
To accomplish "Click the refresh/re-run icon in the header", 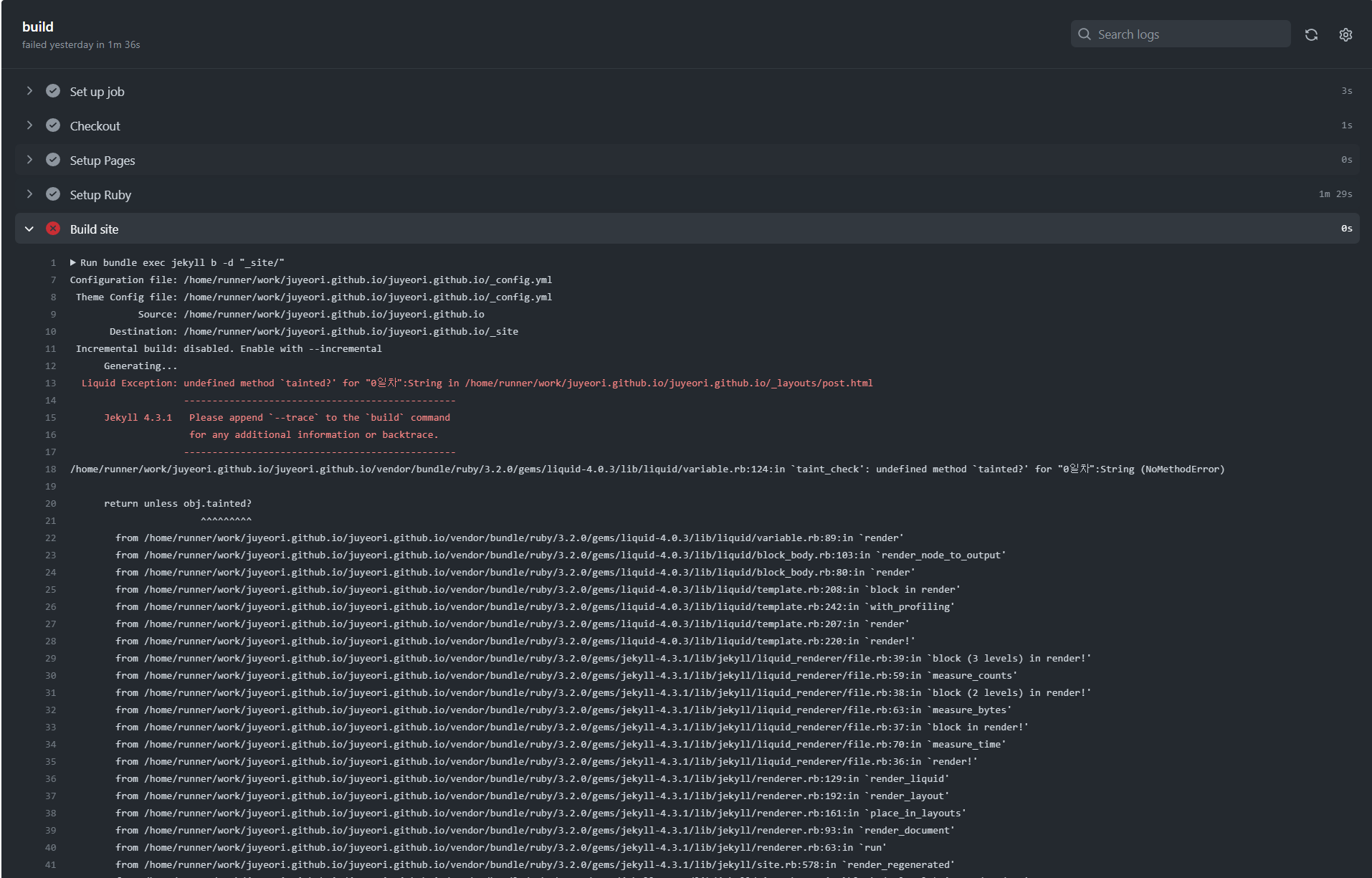I will (1312, 34).
